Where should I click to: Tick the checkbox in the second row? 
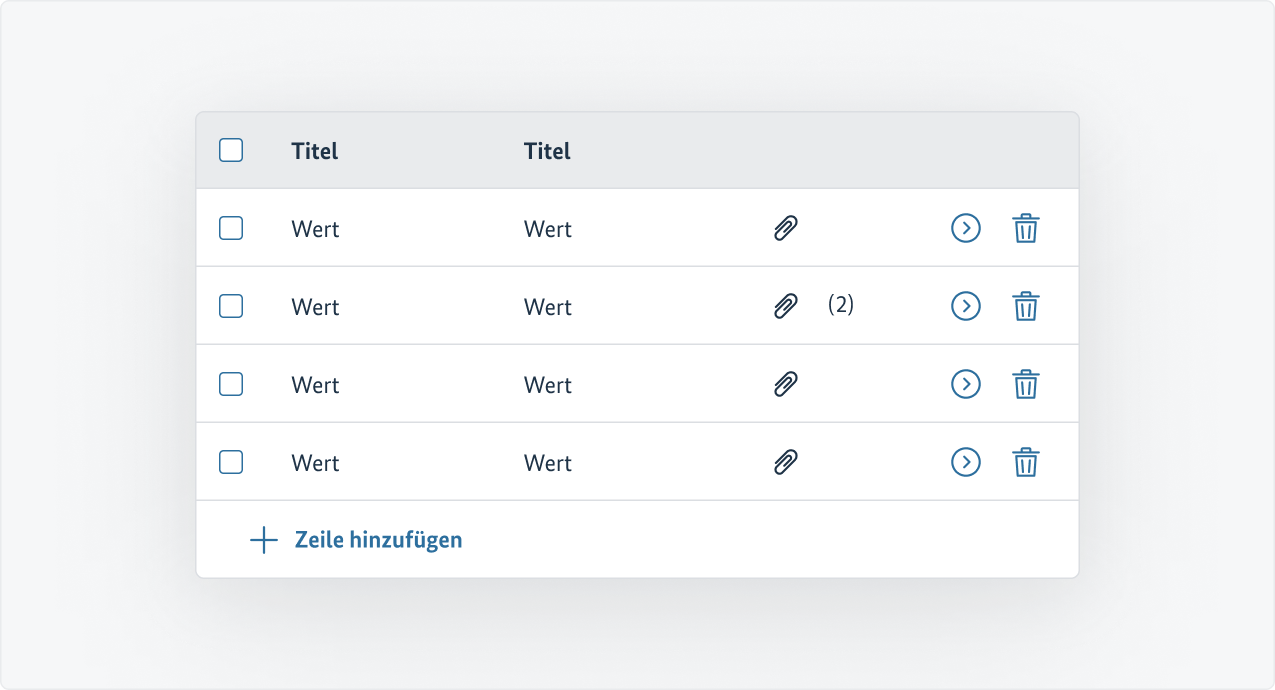(x=231, y=306)
